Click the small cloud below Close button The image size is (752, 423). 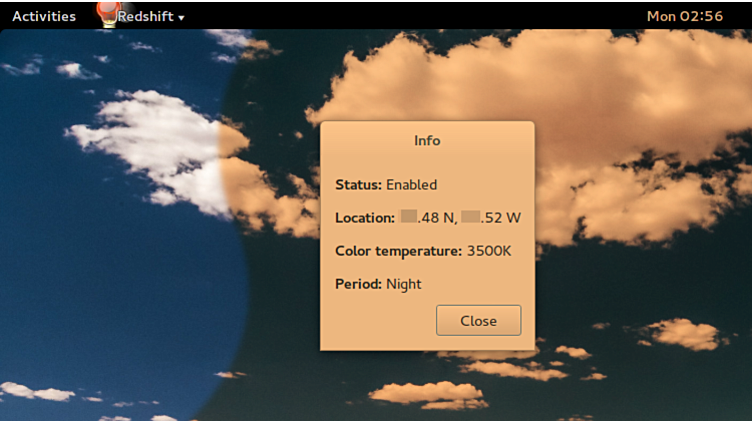click(x=425, y=392)
